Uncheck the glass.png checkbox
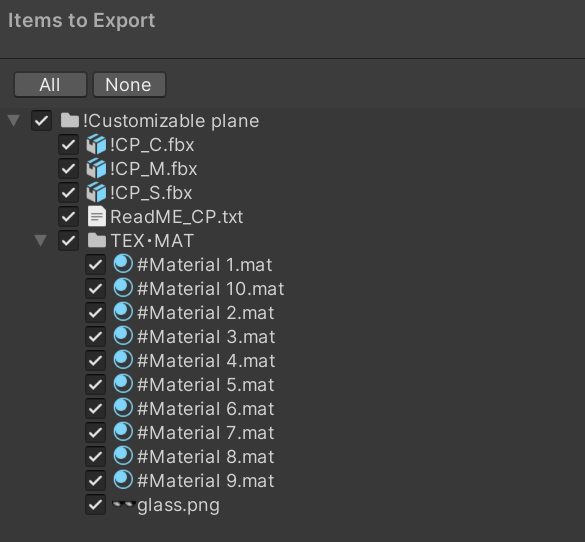 point(96,504)
